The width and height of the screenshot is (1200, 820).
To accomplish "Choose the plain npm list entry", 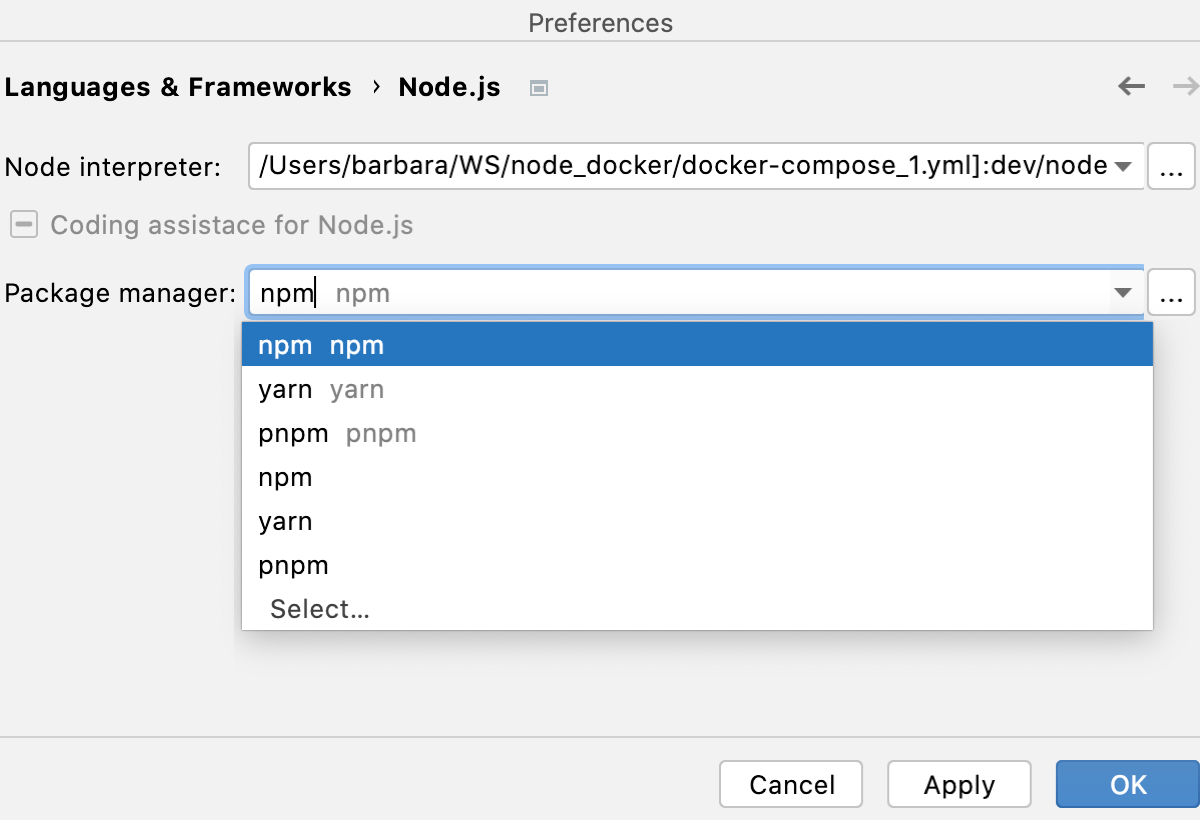I will [285, 477].
